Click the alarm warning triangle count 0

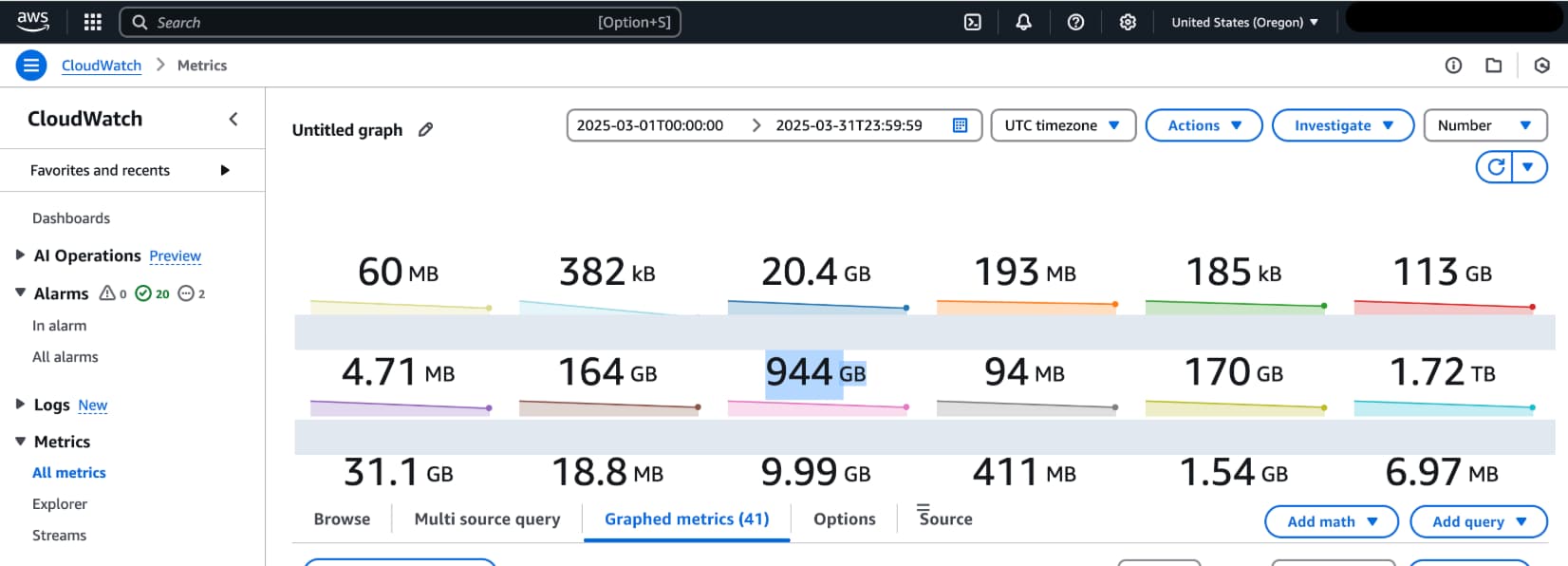(113, 293)
